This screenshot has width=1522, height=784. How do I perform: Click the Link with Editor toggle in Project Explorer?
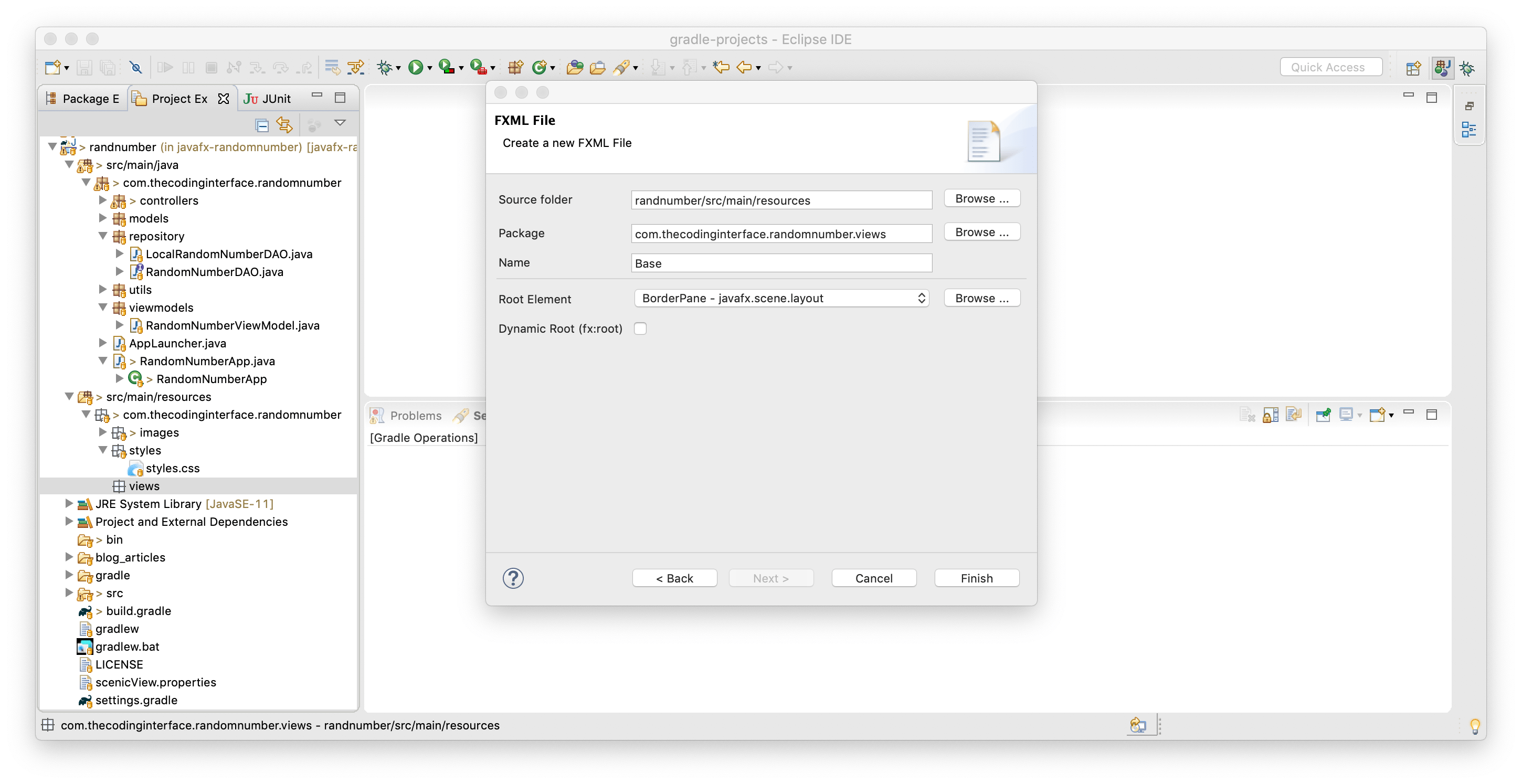(284, 125)
